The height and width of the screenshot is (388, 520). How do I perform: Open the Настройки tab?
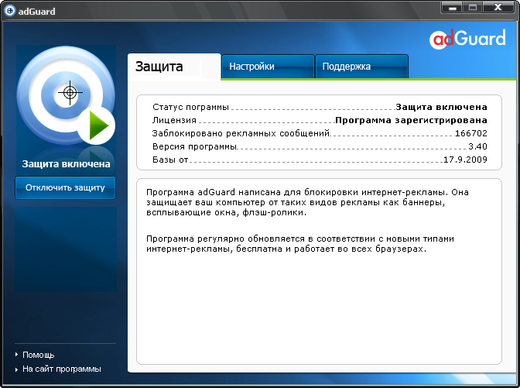(268, 67)
